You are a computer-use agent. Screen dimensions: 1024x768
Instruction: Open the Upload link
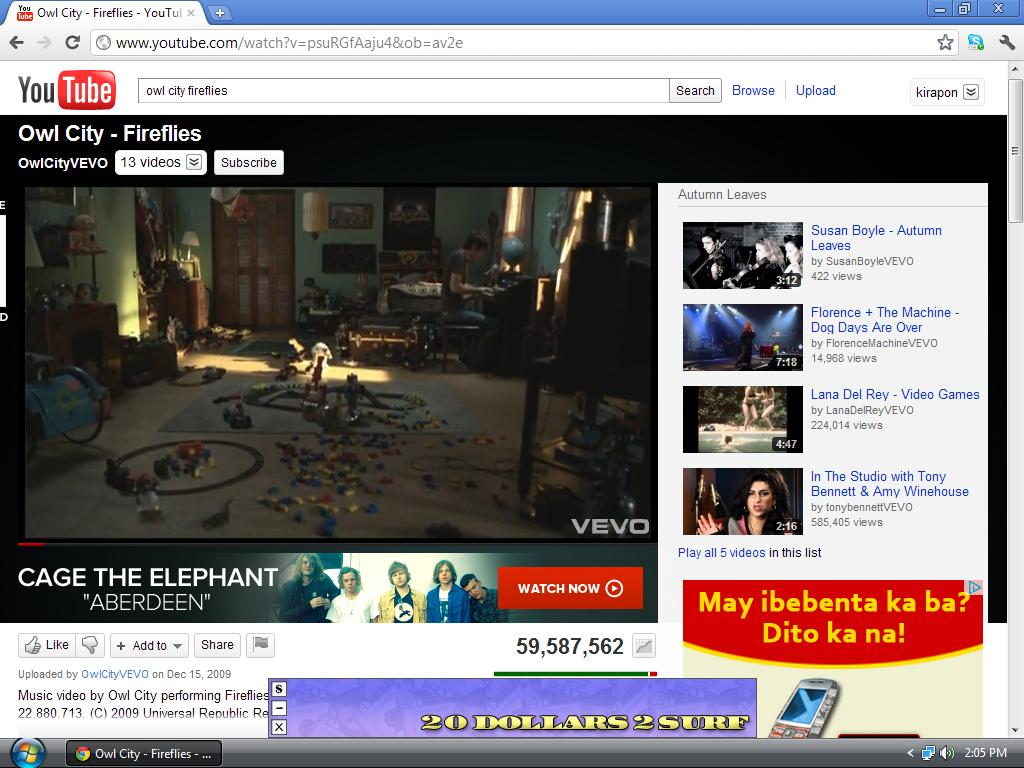pos(816,91)
